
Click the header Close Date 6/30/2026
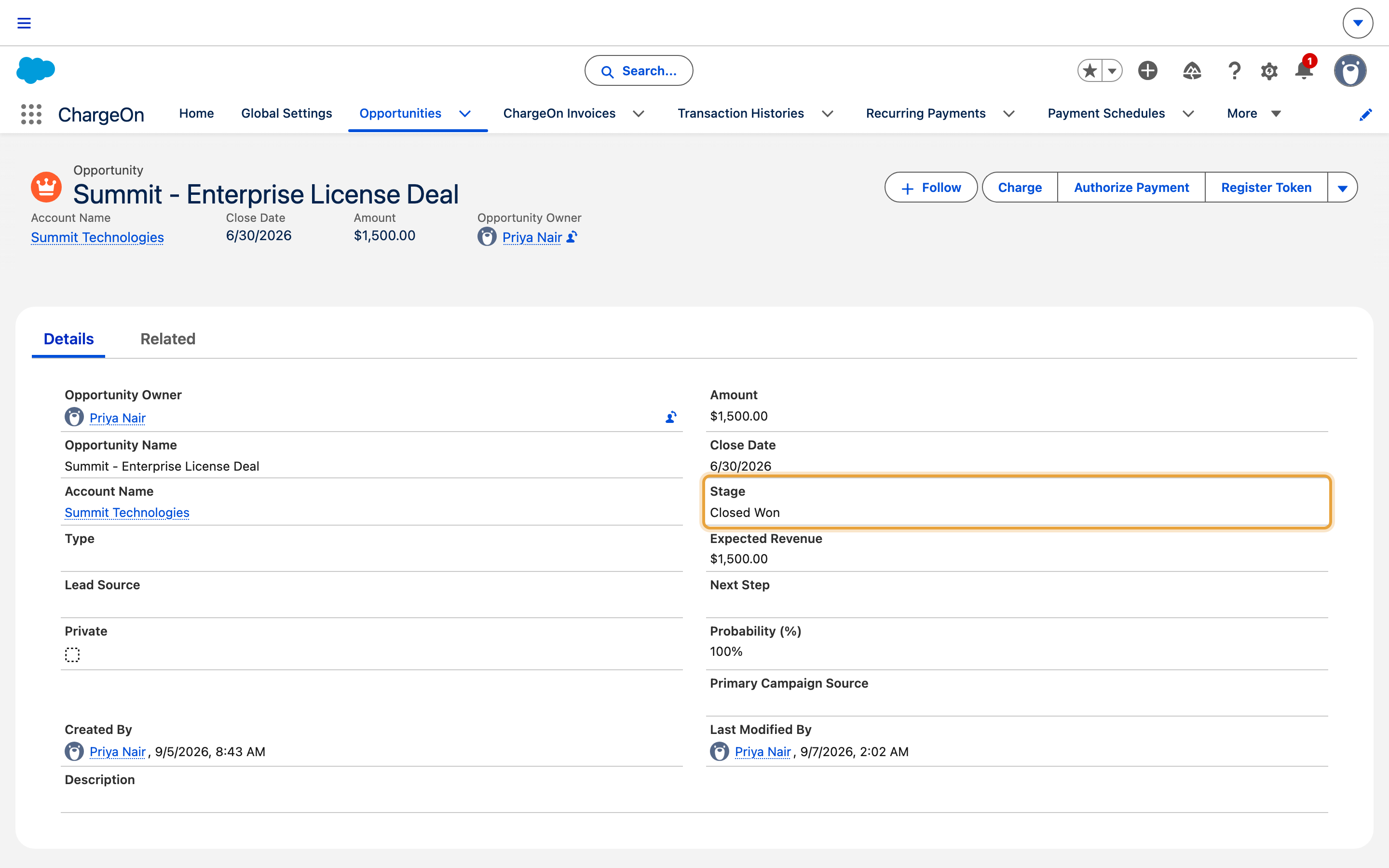click(259, 235)
